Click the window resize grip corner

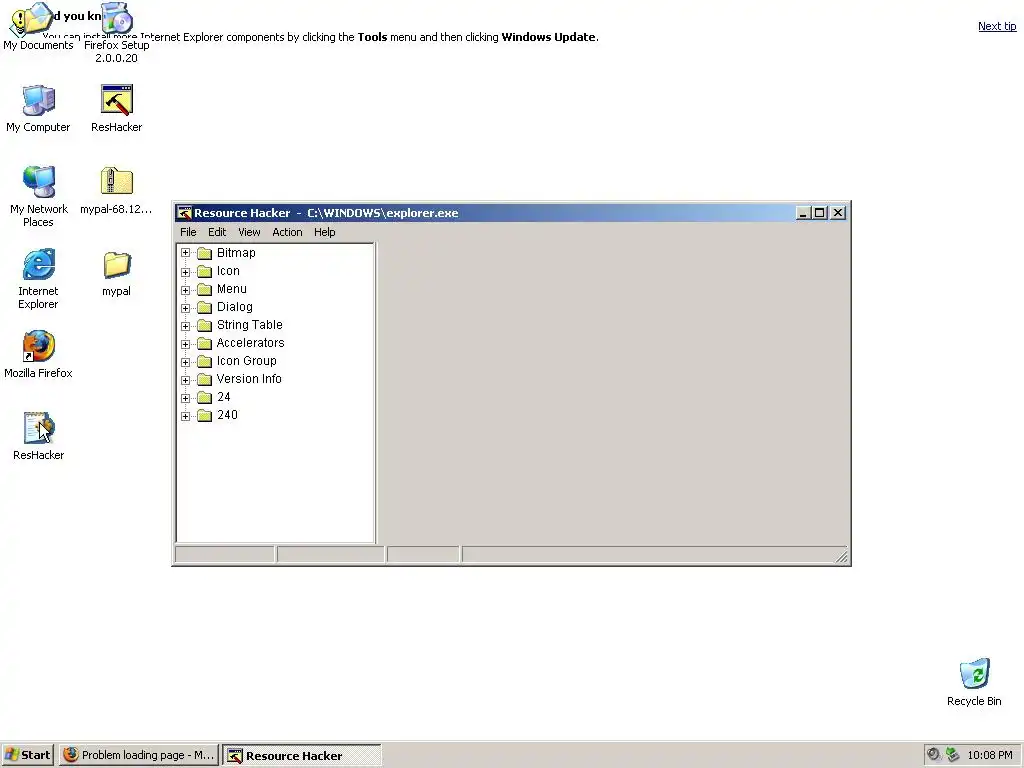pos(842,556)
